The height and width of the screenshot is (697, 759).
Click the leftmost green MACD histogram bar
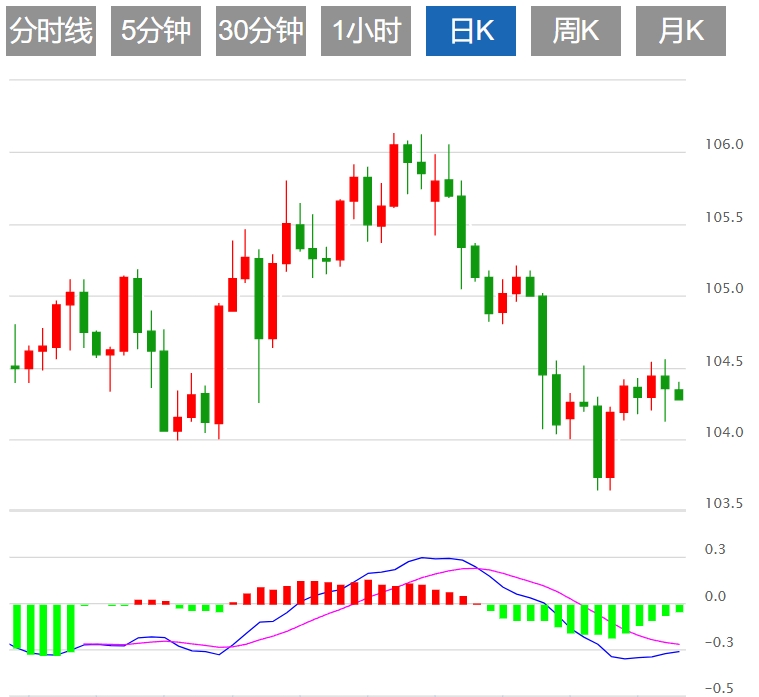[17, 627]
